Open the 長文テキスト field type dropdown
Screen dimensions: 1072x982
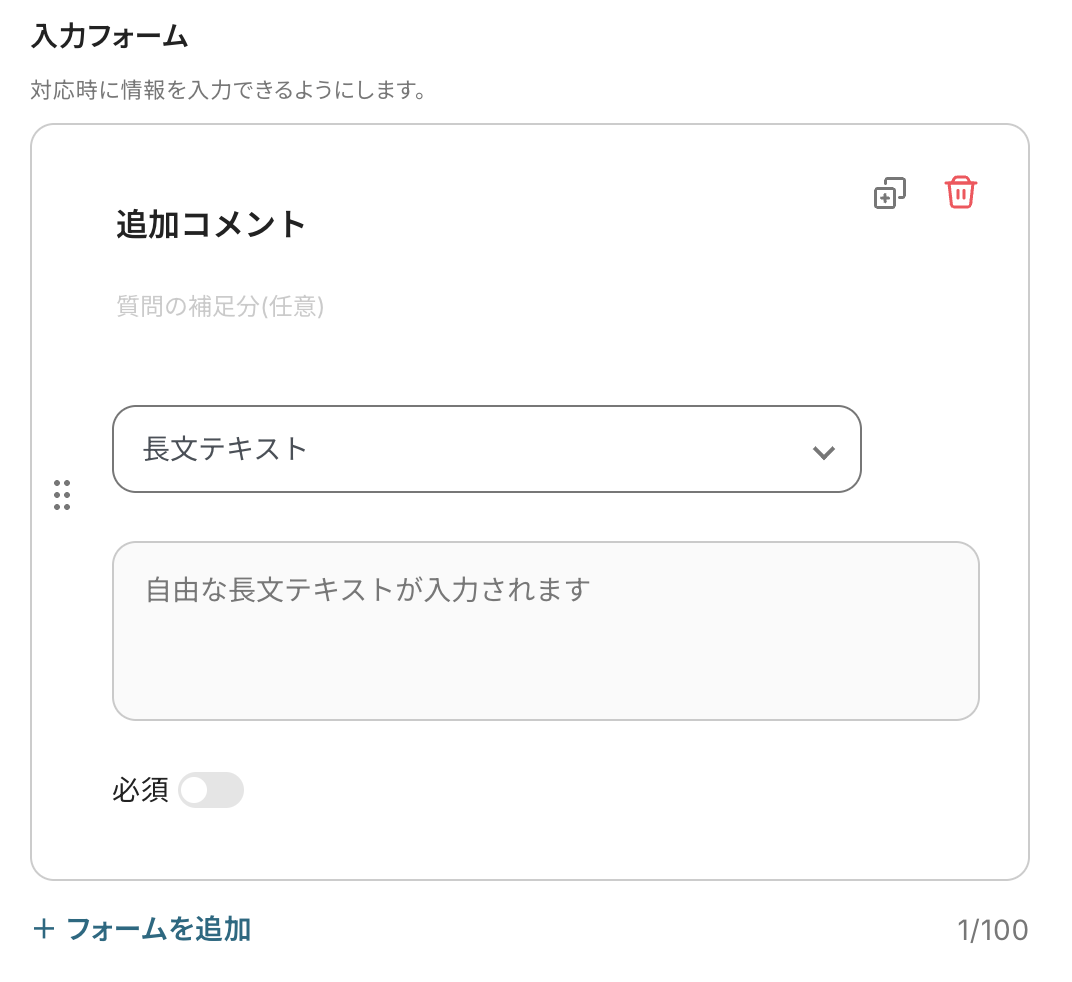click(x=486, y=449)
